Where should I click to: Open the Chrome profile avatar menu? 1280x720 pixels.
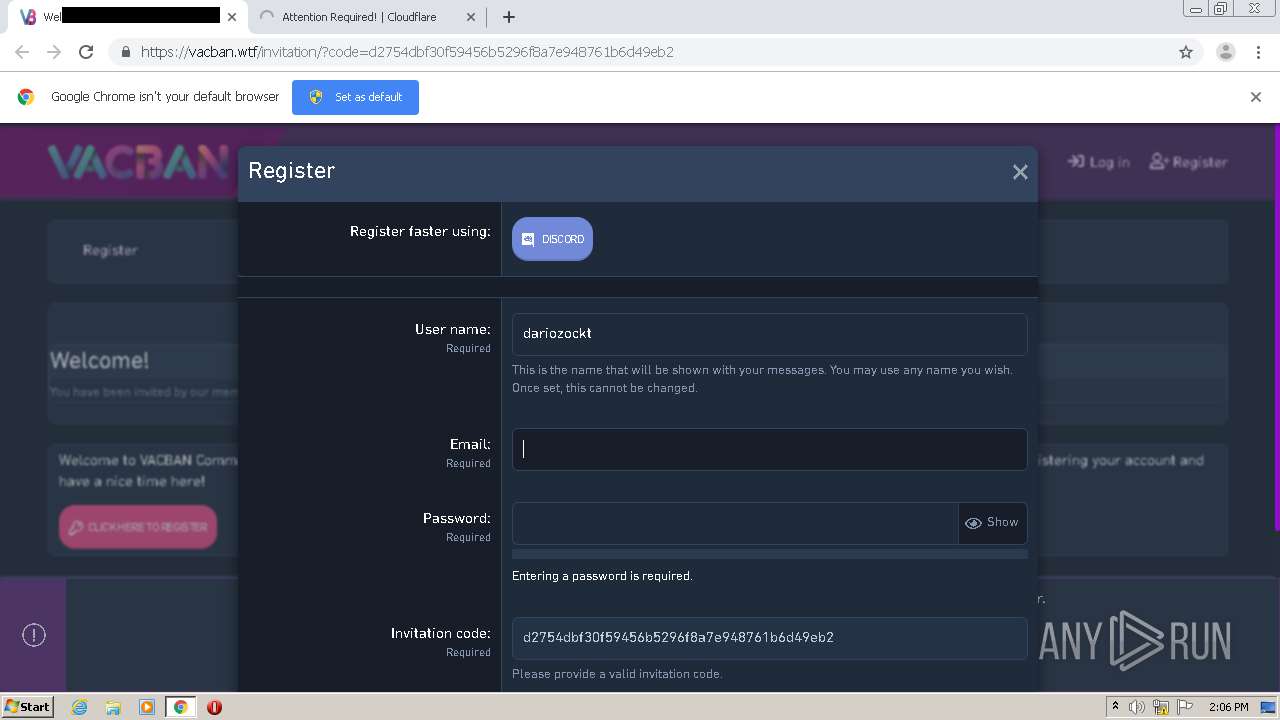[1225, 52]
